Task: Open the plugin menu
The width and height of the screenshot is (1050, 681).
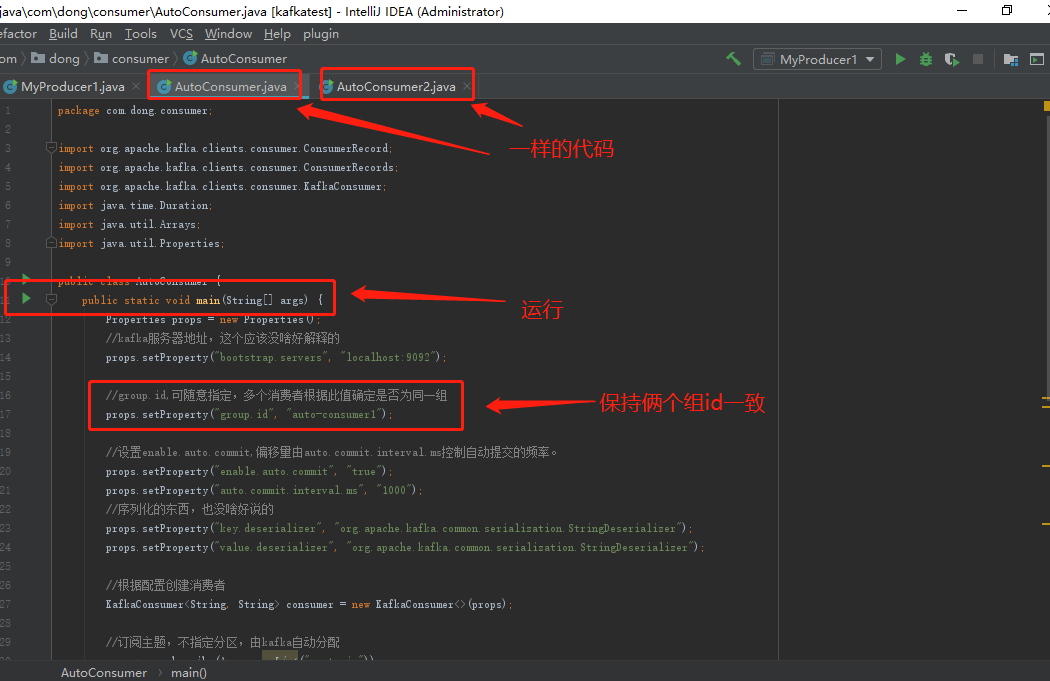Action: point(321,33)
